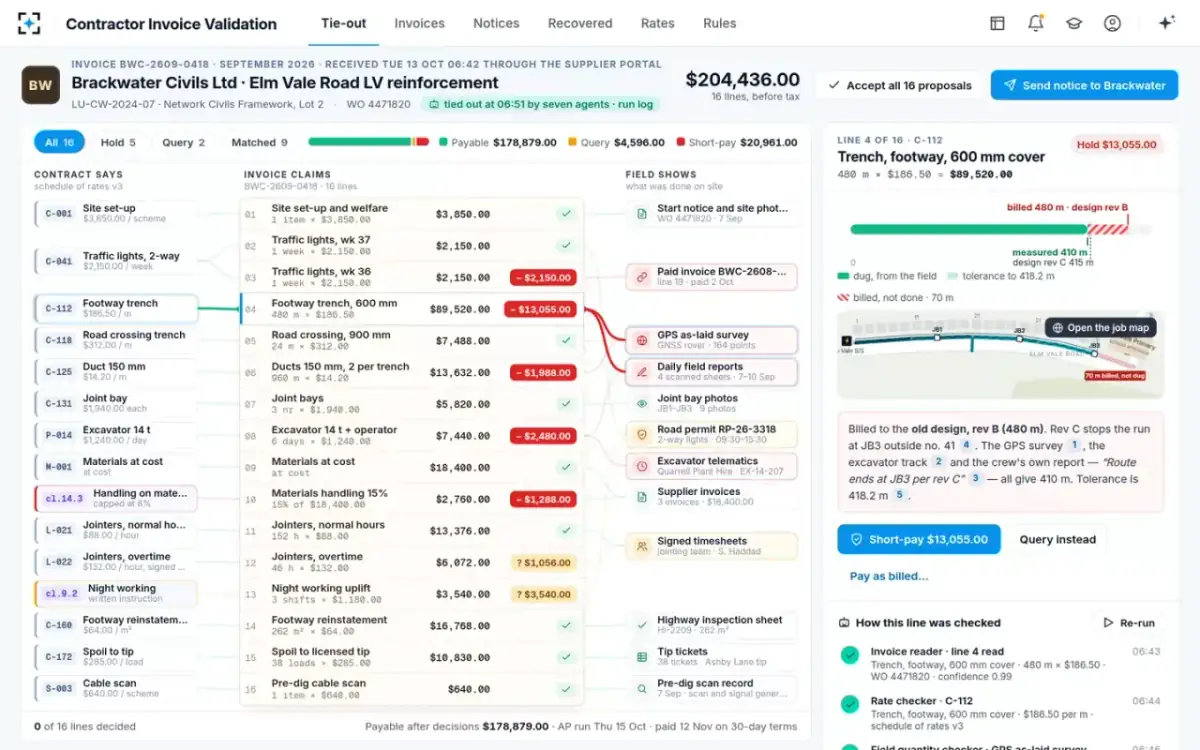Image resolution: width=1200 pixels, height=750 pixels.
Task: Click the matched checkmark on Site set-up line
Action: point(565,214)
